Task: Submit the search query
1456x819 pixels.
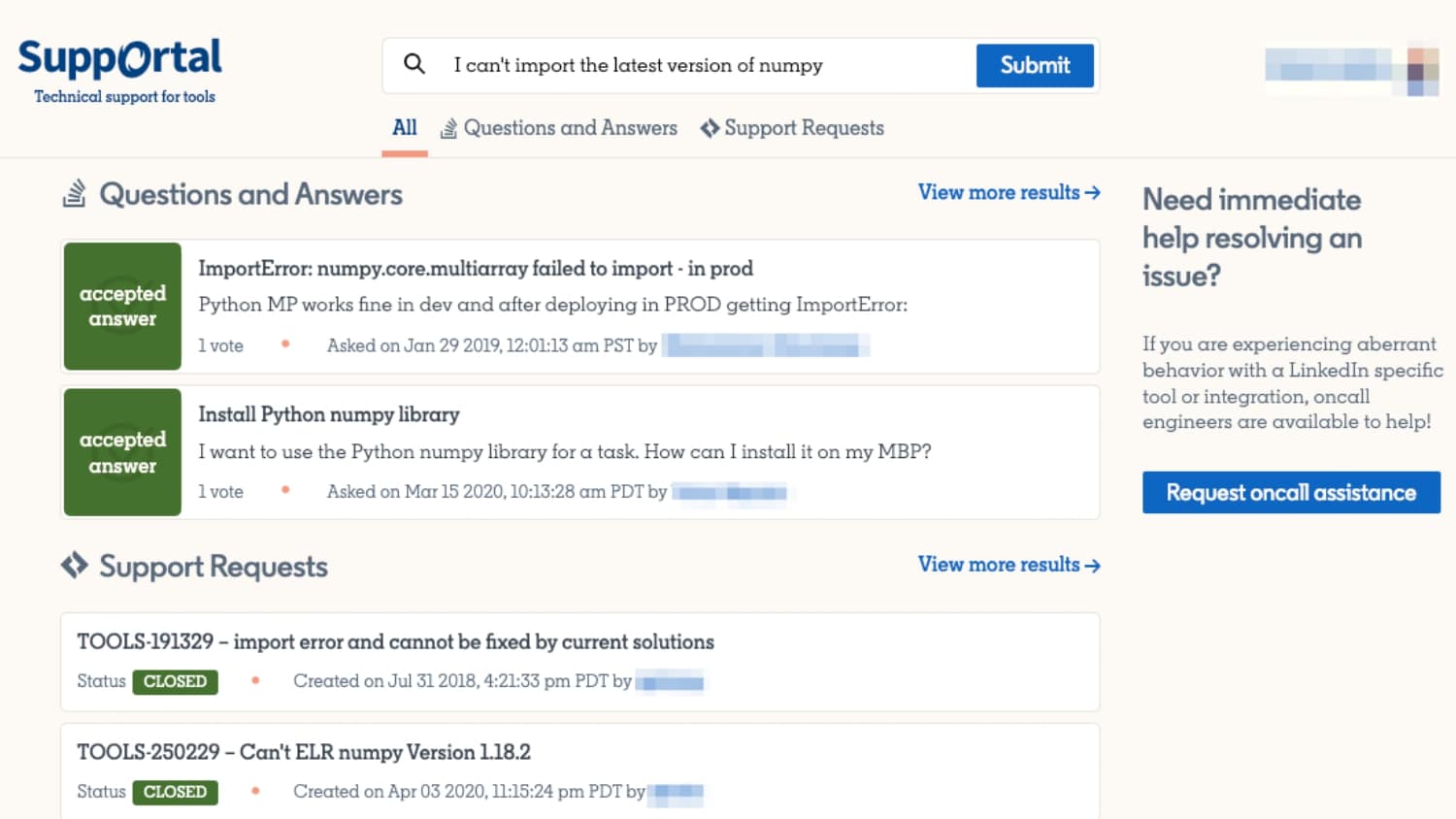Action: tap(1035, 65)
